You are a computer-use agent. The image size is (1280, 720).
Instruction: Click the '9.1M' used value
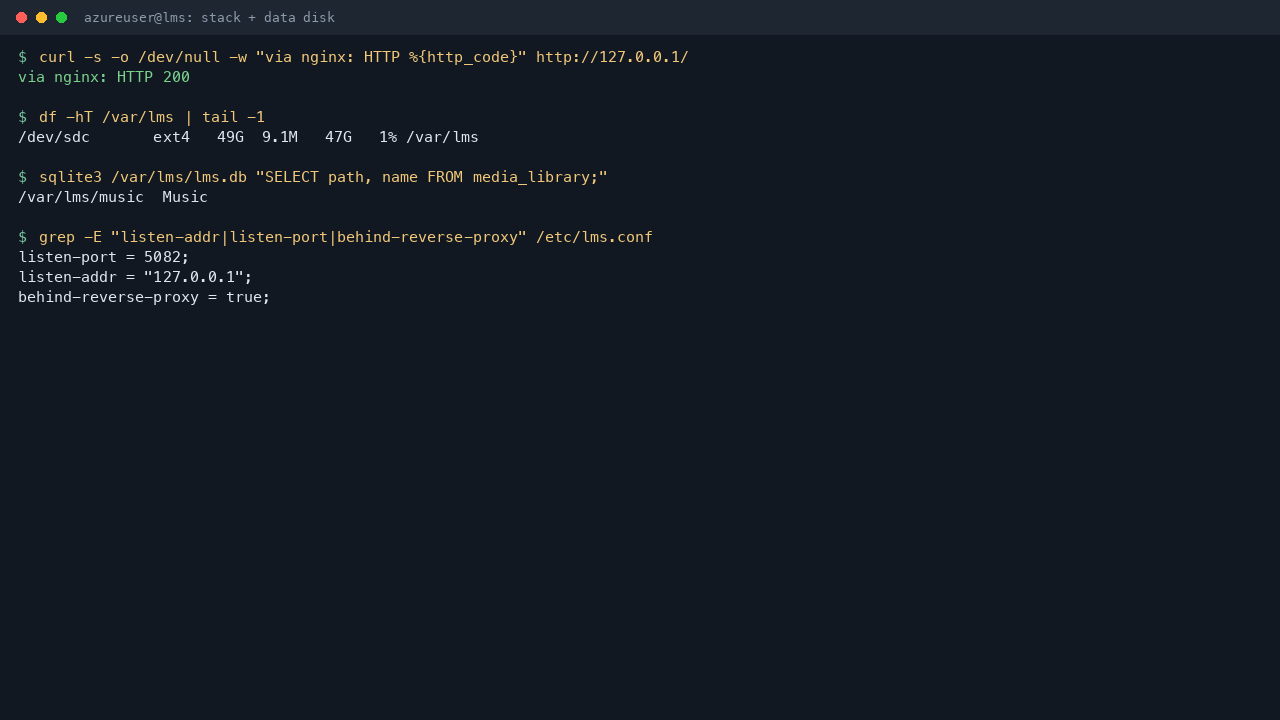pos(280,137)
